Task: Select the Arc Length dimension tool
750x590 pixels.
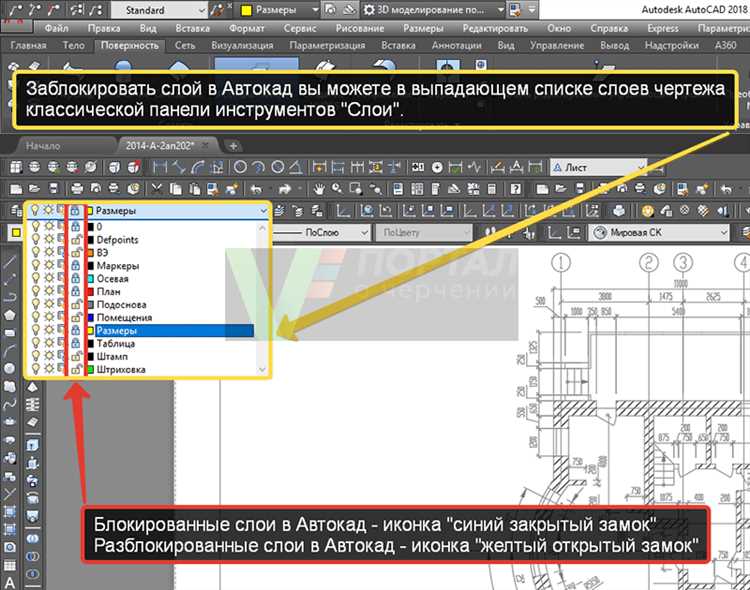Action: (x=198, y=167)
